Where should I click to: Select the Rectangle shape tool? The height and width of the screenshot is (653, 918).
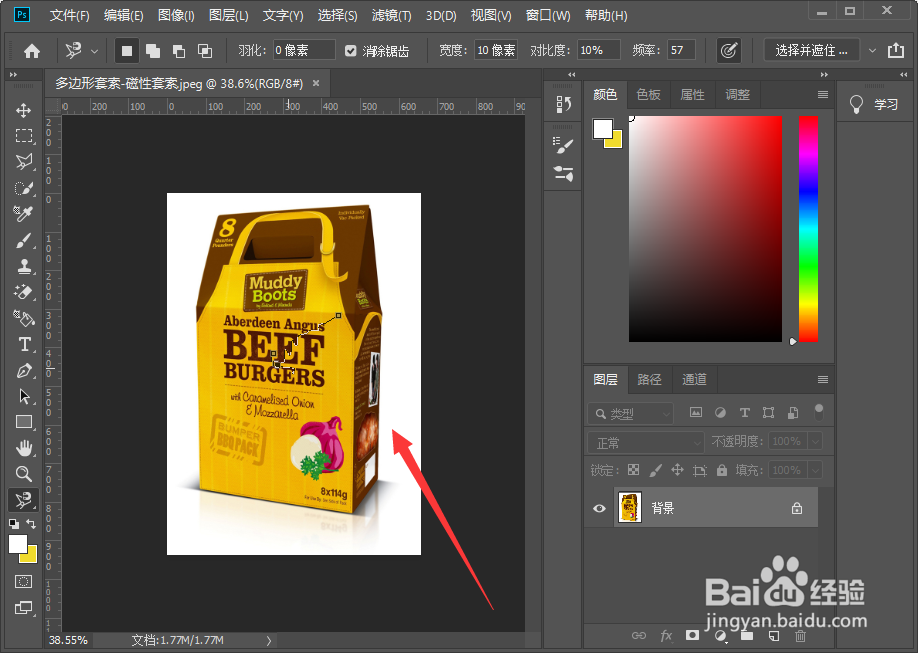(23, 422)
